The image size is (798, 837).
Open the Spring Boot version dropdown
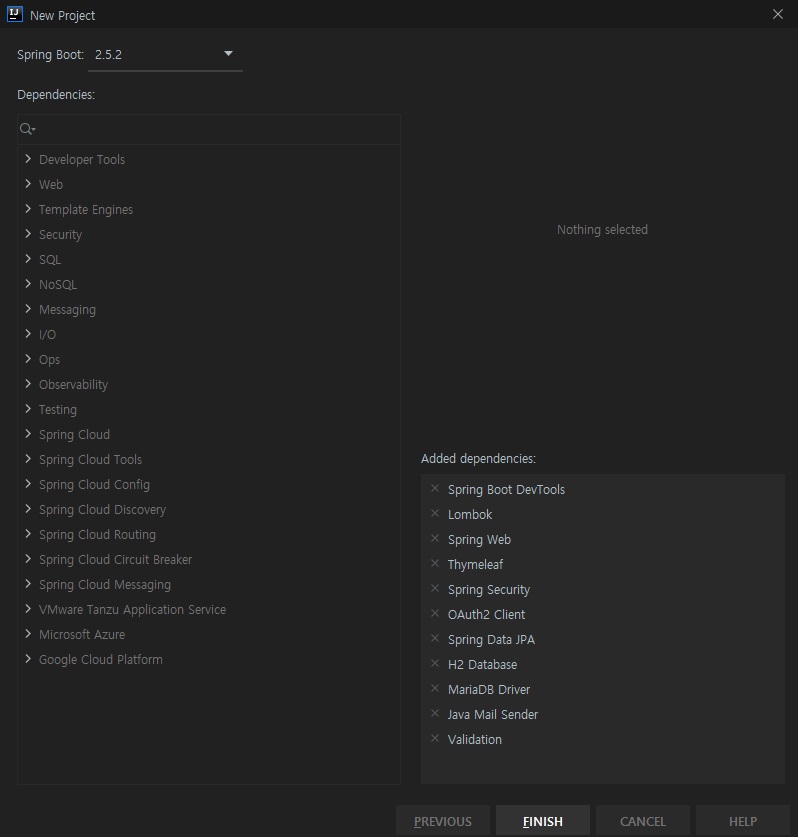[165, 54]
